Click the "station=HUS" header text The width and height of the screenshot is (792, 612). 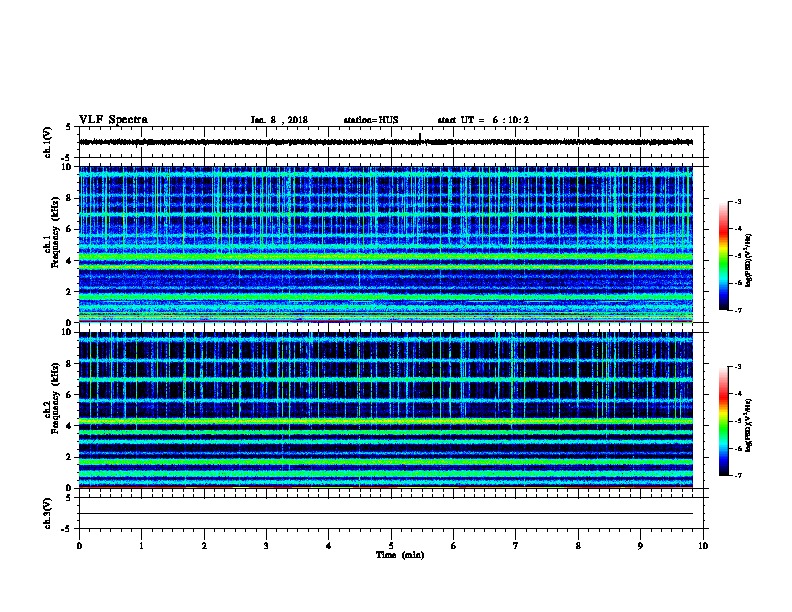[x=371, y=120]
